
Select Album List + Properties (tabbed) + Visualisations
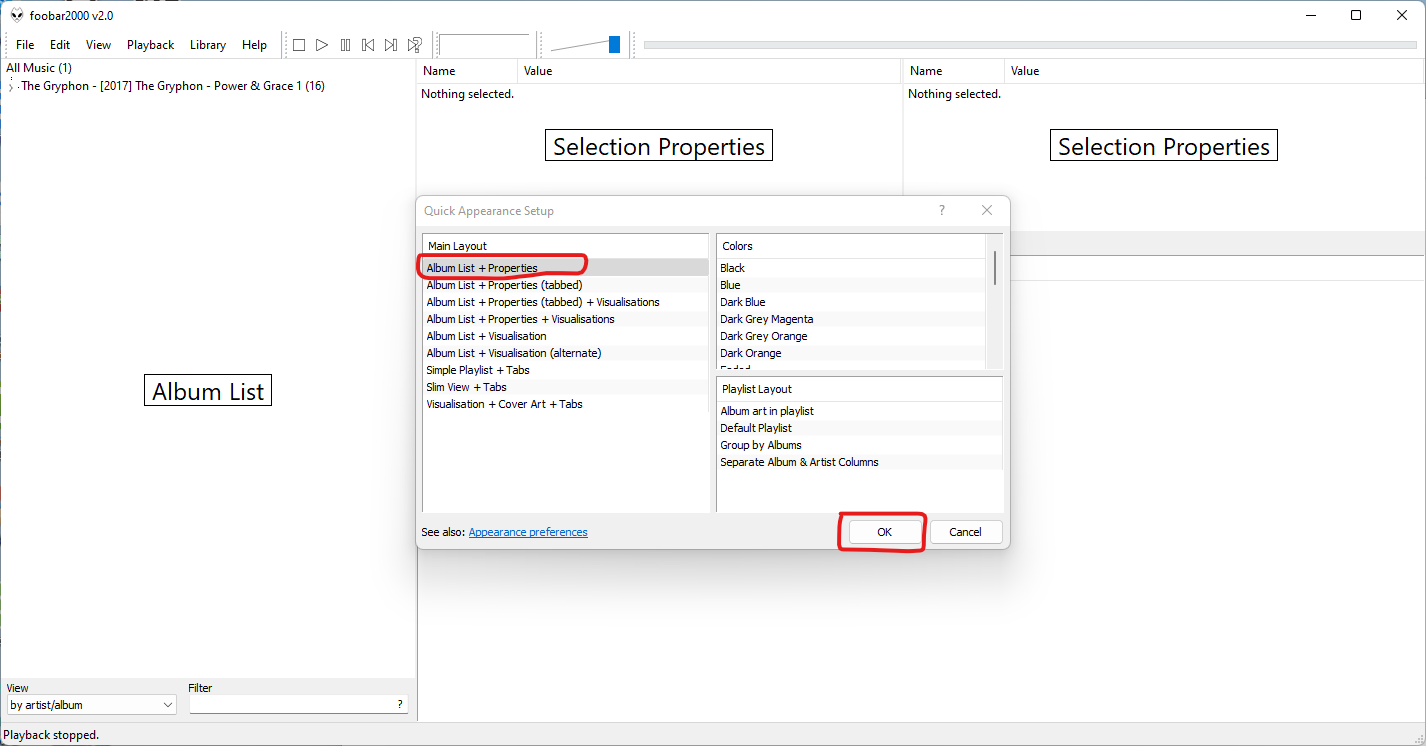[x=565, y=302]
